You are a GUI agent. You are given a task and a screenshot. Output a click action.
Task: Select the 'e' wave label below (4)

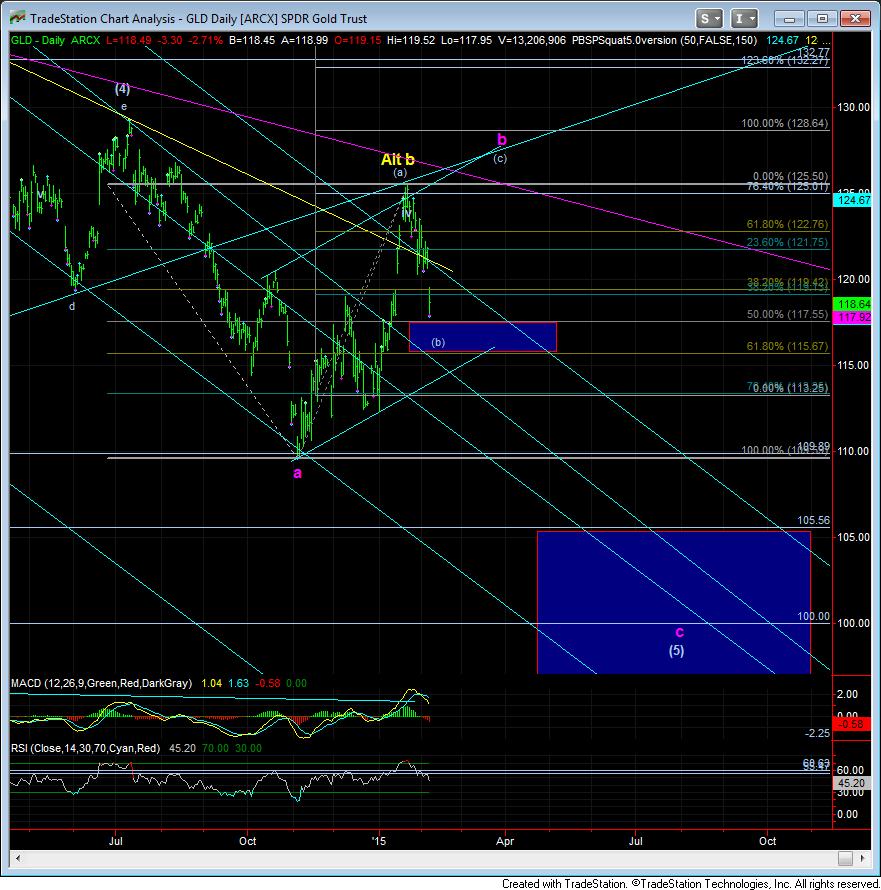124,107
